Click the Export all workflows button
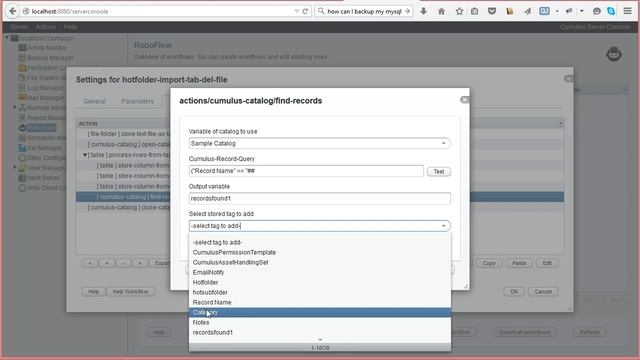640x360 pixels. coord(524,332)
